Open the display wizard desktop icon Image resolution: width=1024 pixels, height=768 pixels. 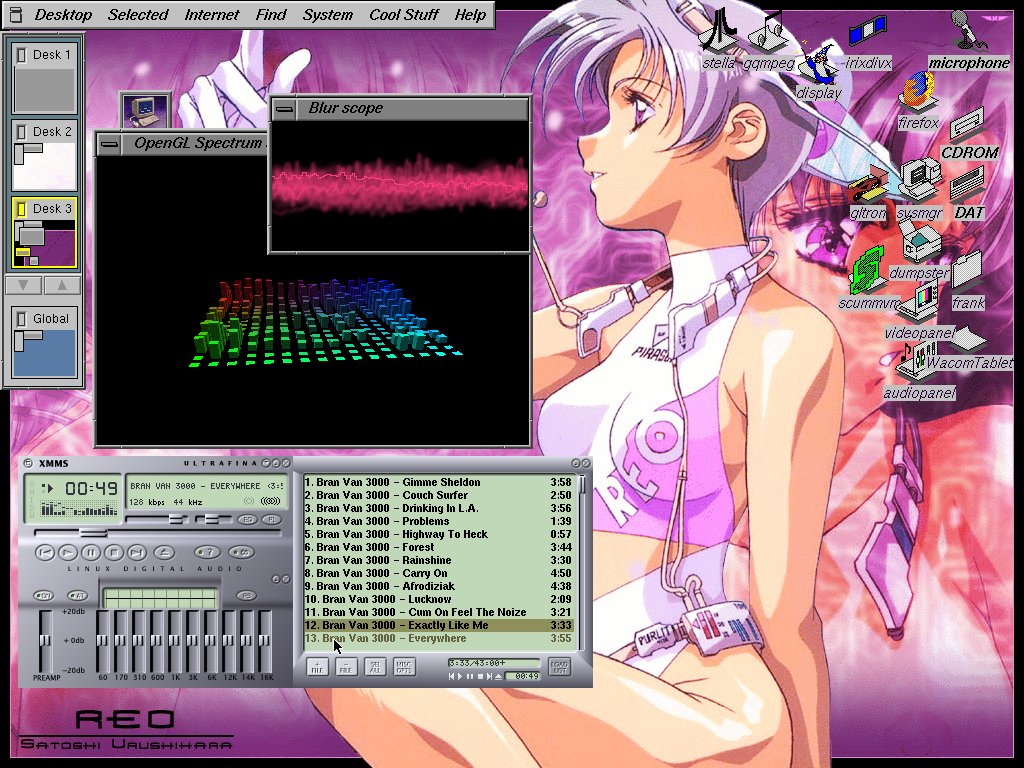click(x=819, y=71)
